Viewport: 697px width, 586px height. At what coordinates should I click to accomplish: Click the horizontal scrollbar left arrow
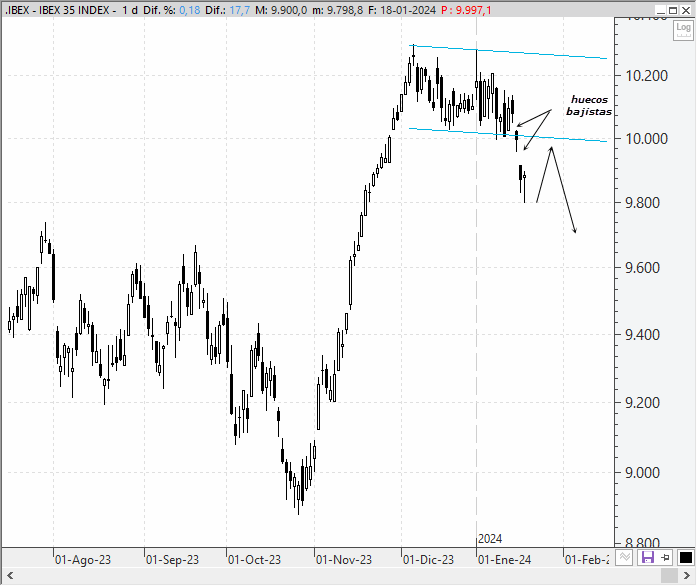[10, 576]
